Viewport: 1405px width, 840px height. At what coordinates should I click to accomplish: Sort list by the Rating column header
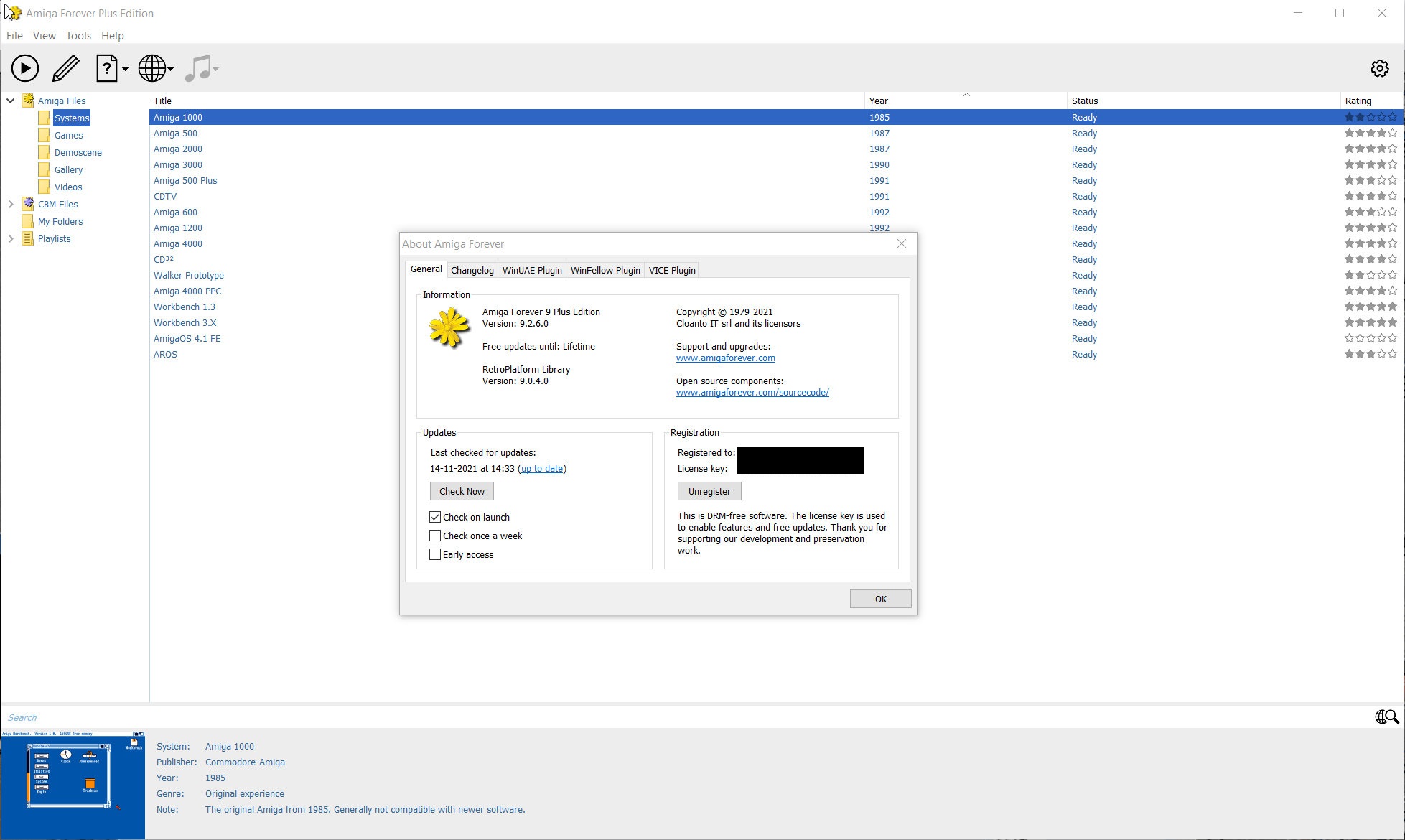1371,101
